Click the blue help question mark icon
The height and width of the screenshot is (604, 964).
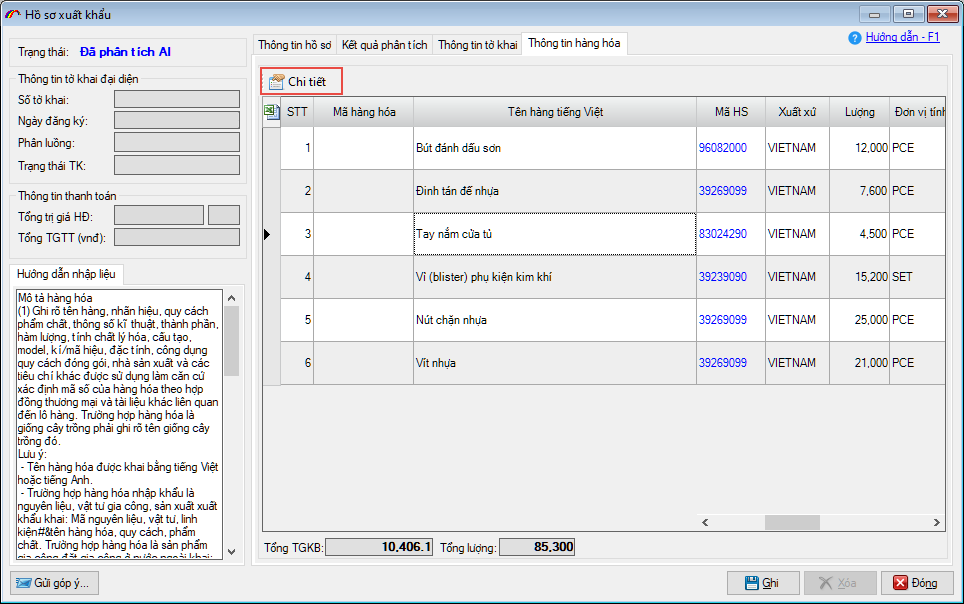pyautogui.click(x=854, y=38)
